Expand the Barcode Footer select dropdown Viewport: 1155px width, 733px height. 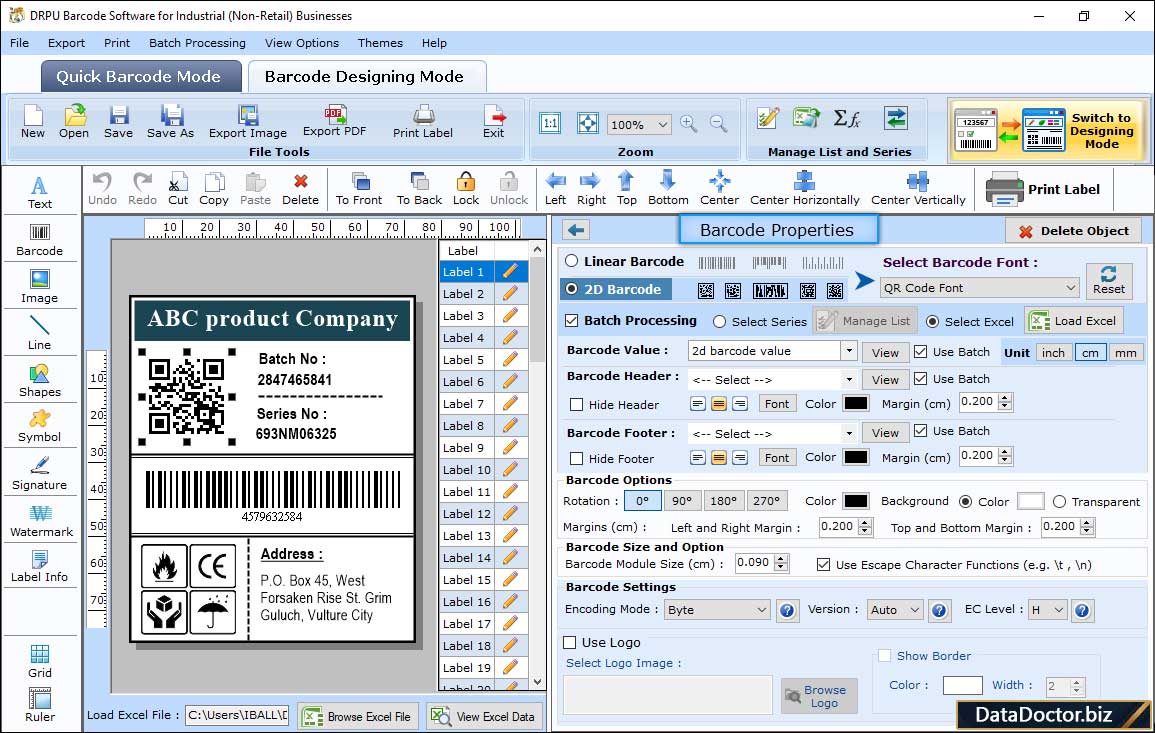(x=849, y=434)
